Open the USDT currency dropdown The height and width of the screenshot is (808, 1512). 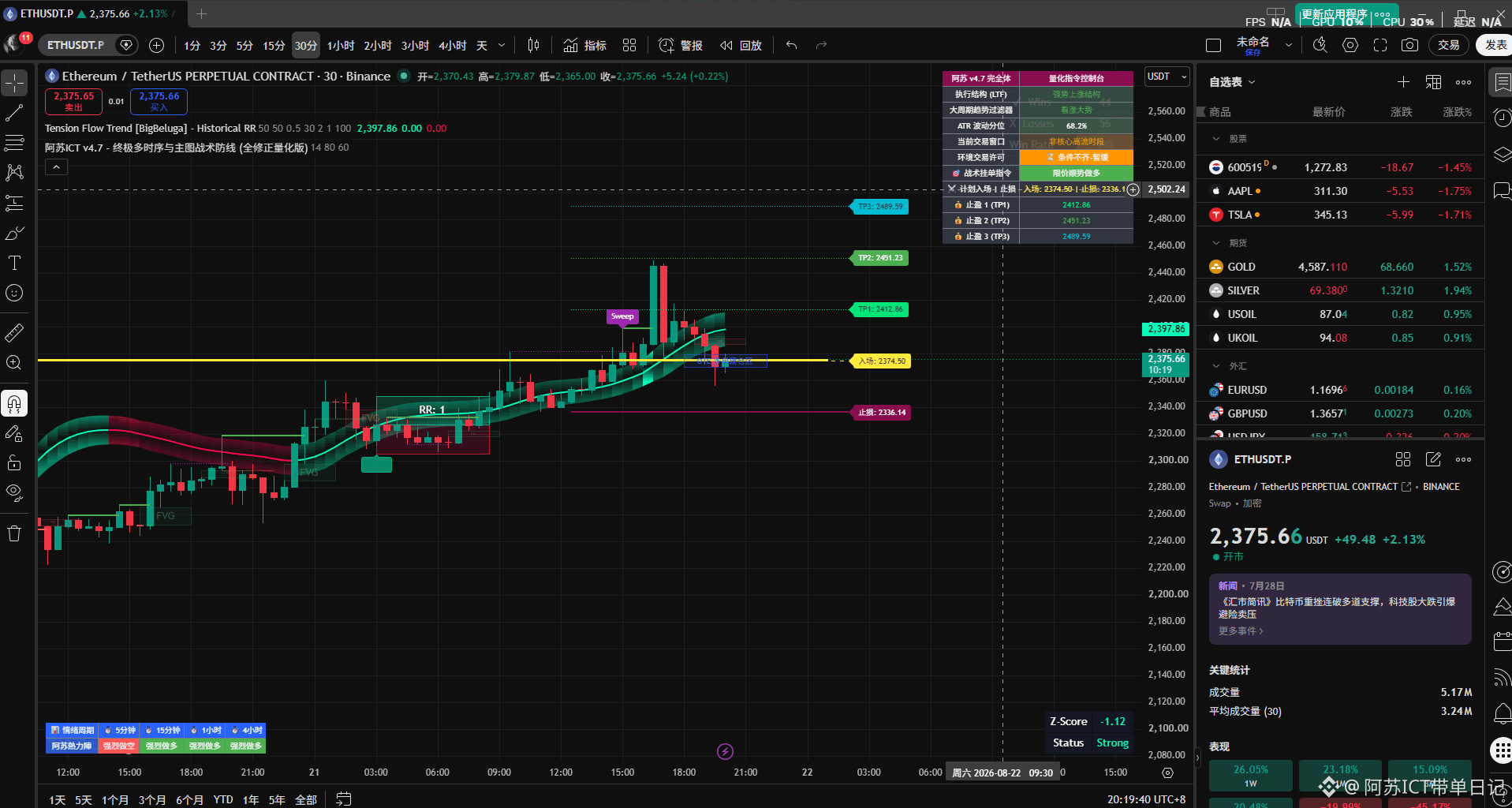coord(1167,77)
